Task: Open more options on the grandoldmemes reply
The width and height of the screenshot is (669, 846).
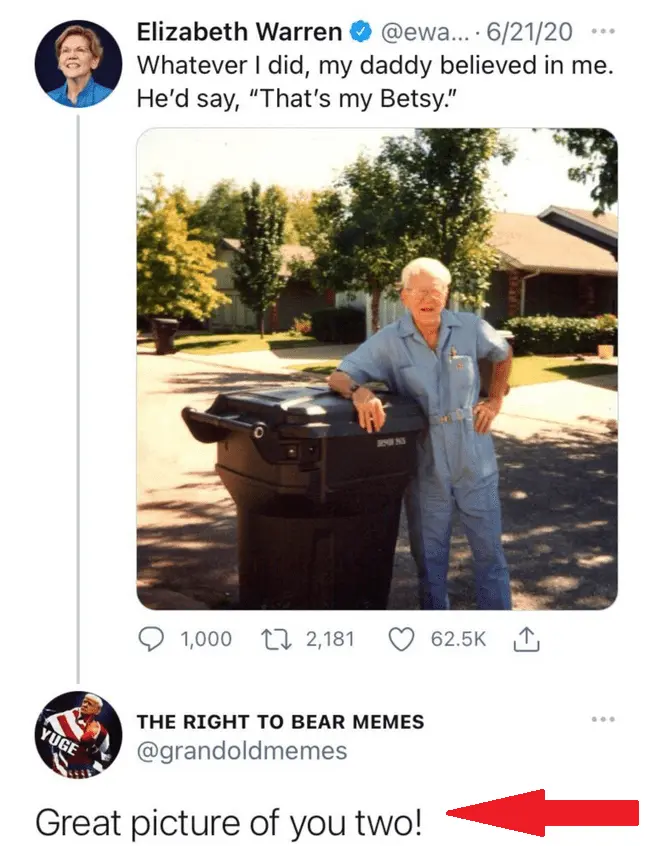Action: pyautogui.click(x=600, y=718)
